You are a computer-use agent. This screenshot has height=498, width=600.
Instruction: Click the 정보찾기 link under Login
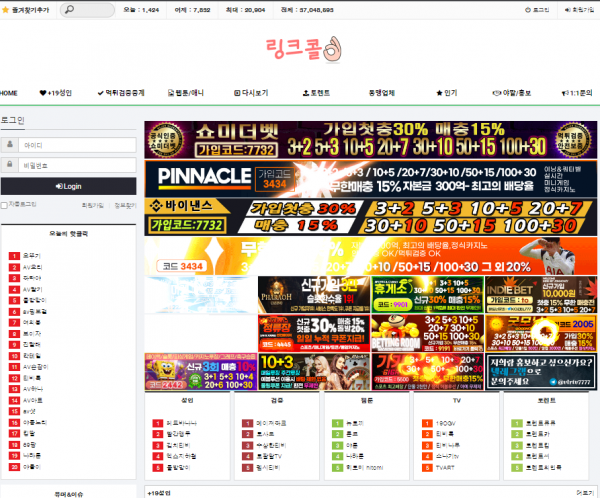pos(124,204)
